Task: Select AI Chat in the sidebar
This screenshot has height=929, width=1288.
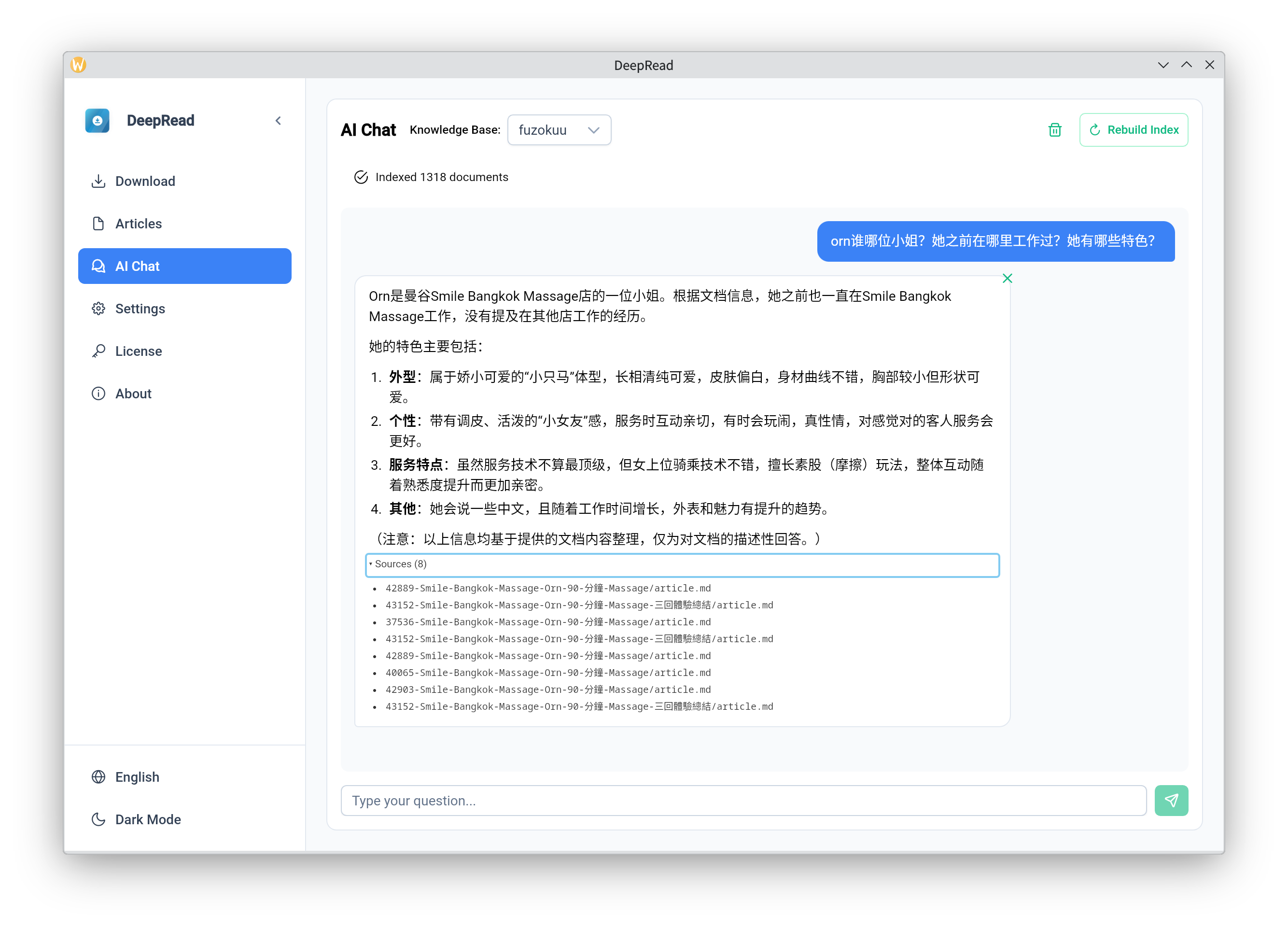Action: tap(184, 267)
